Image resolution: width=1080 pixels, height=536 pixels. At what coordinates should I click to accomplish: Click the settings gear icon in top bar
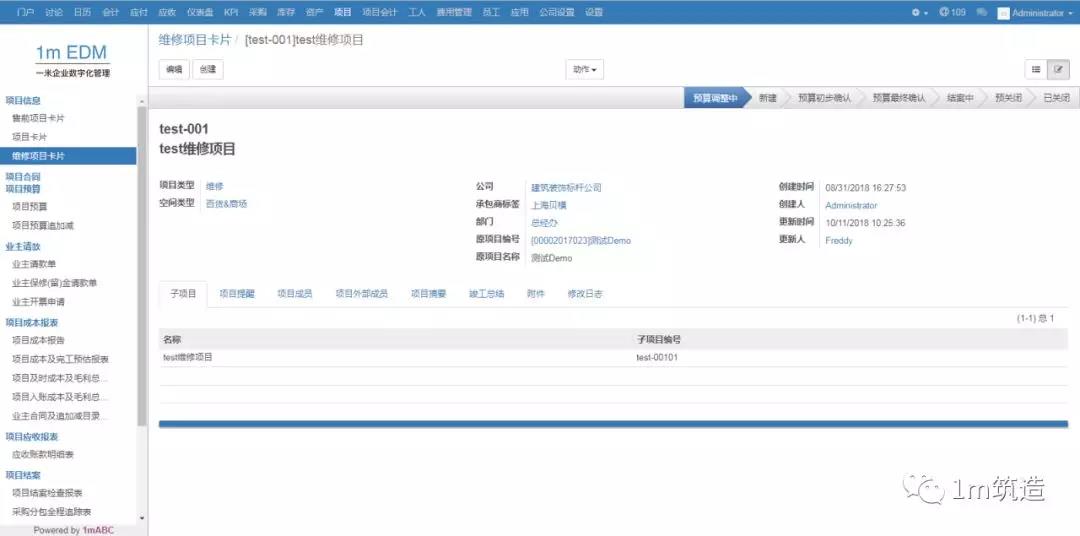tap(918, 13)
